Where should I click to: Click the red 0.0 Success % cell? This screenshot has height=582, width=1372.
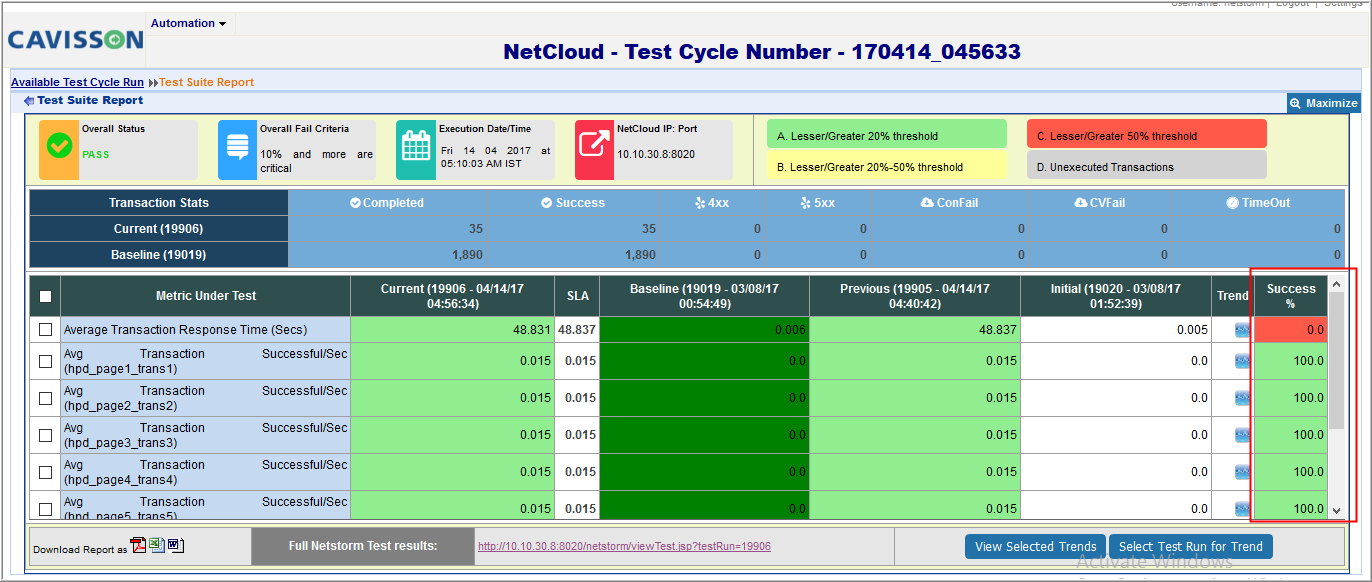(1291, 330)
